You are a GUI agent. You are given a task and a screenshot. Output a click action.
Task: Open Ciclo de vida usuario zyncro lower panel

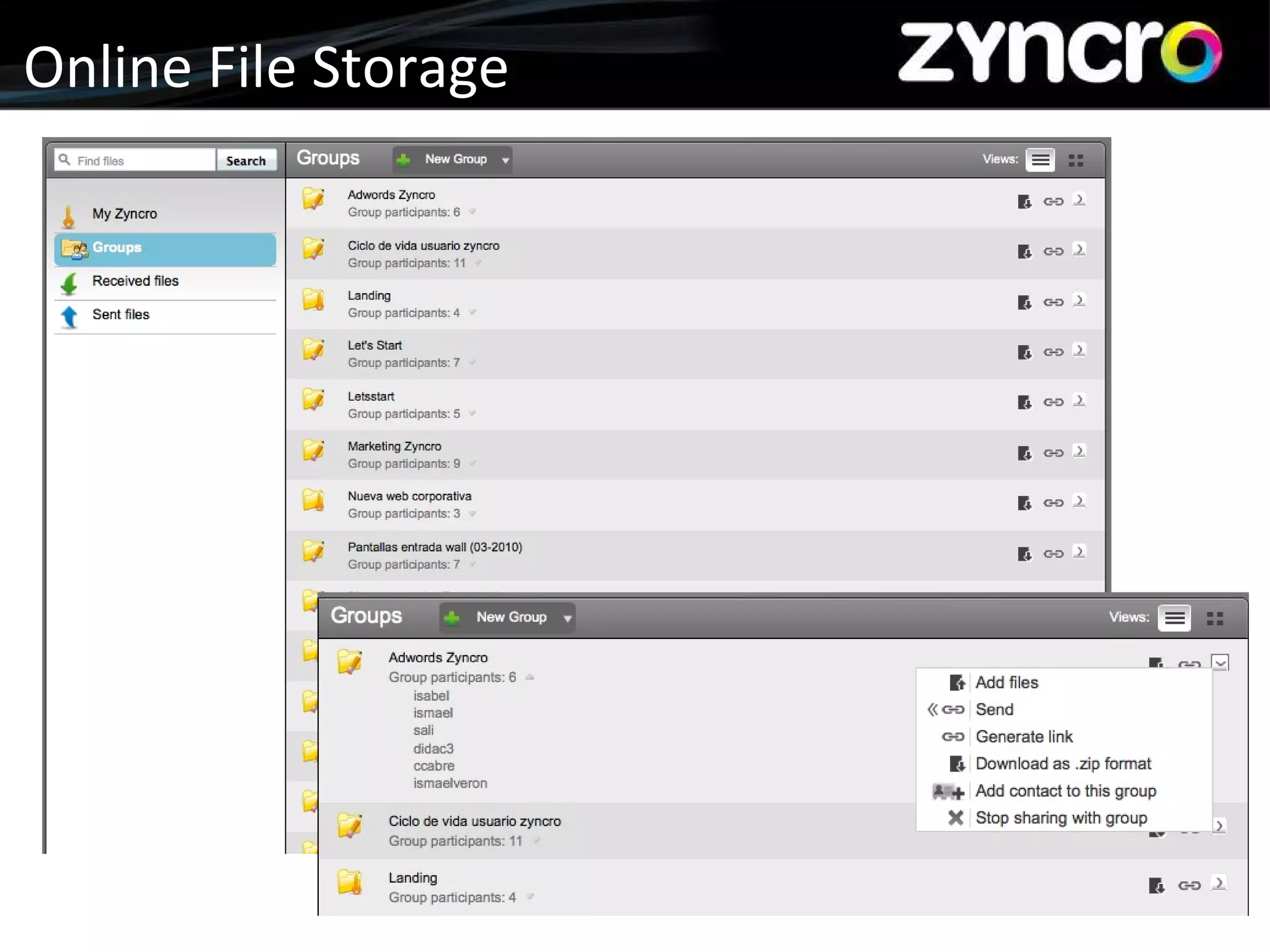[x=474, y=821]
